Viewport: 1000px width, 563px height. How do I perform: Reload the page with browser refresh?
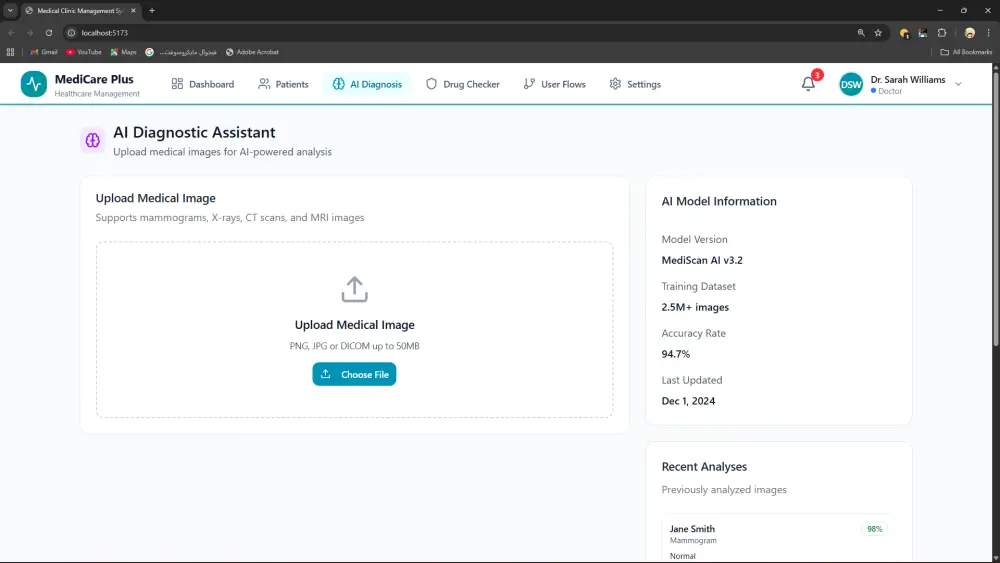[x=48, y=33]
